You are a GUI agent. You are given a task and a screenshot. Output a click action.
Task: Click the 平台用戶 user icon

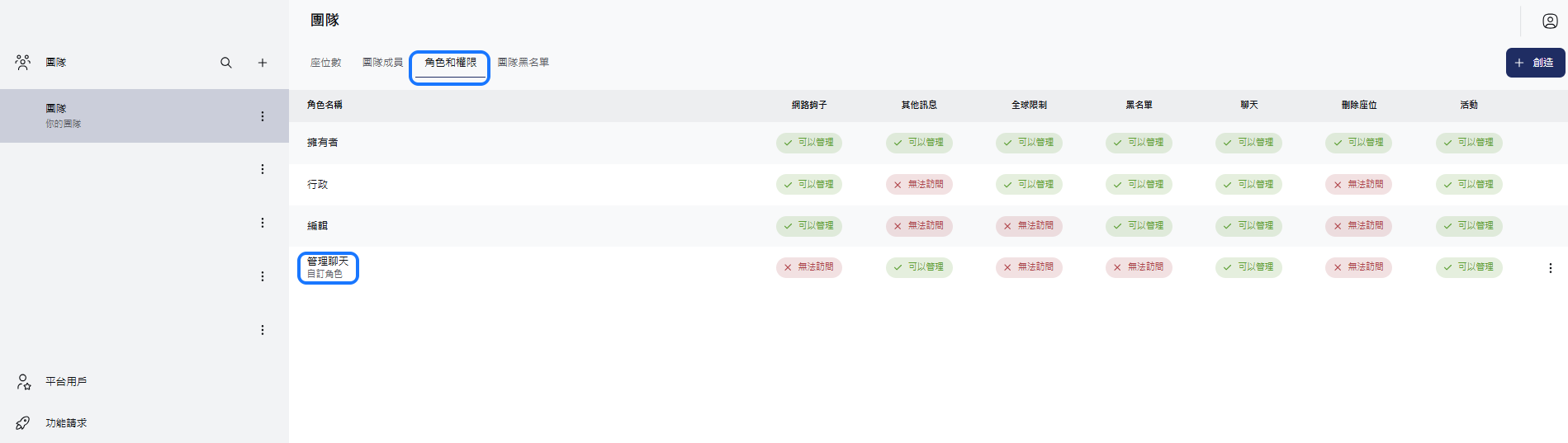[24, 382]
